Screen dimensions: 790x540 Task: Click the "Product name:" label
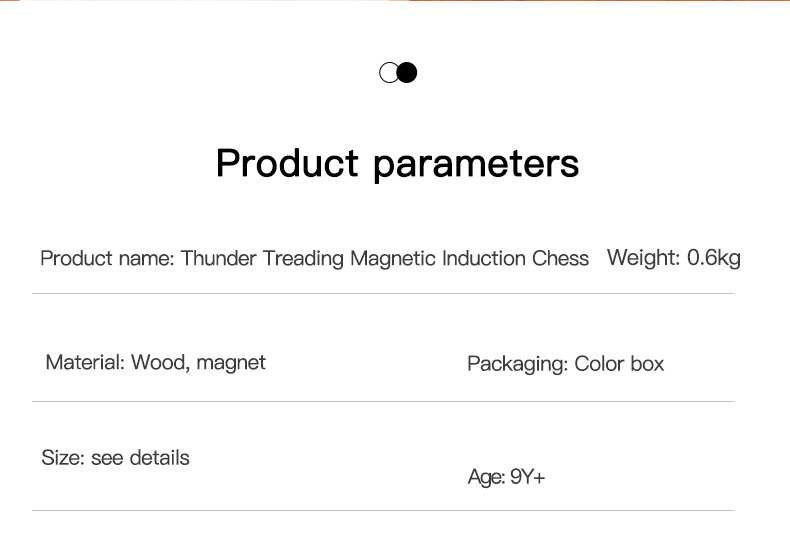[107, 259]
